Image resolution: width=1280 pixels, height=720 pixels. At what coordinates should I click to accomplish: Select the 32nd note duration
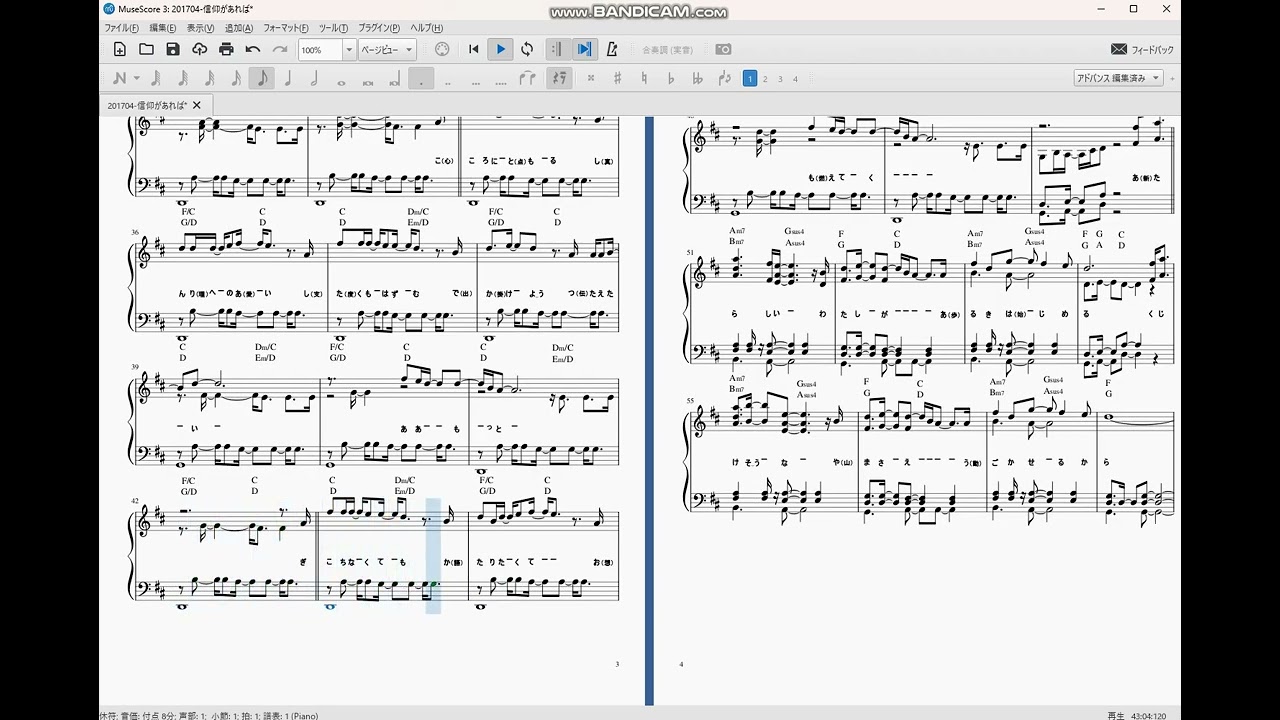click(x=209, y=78)
